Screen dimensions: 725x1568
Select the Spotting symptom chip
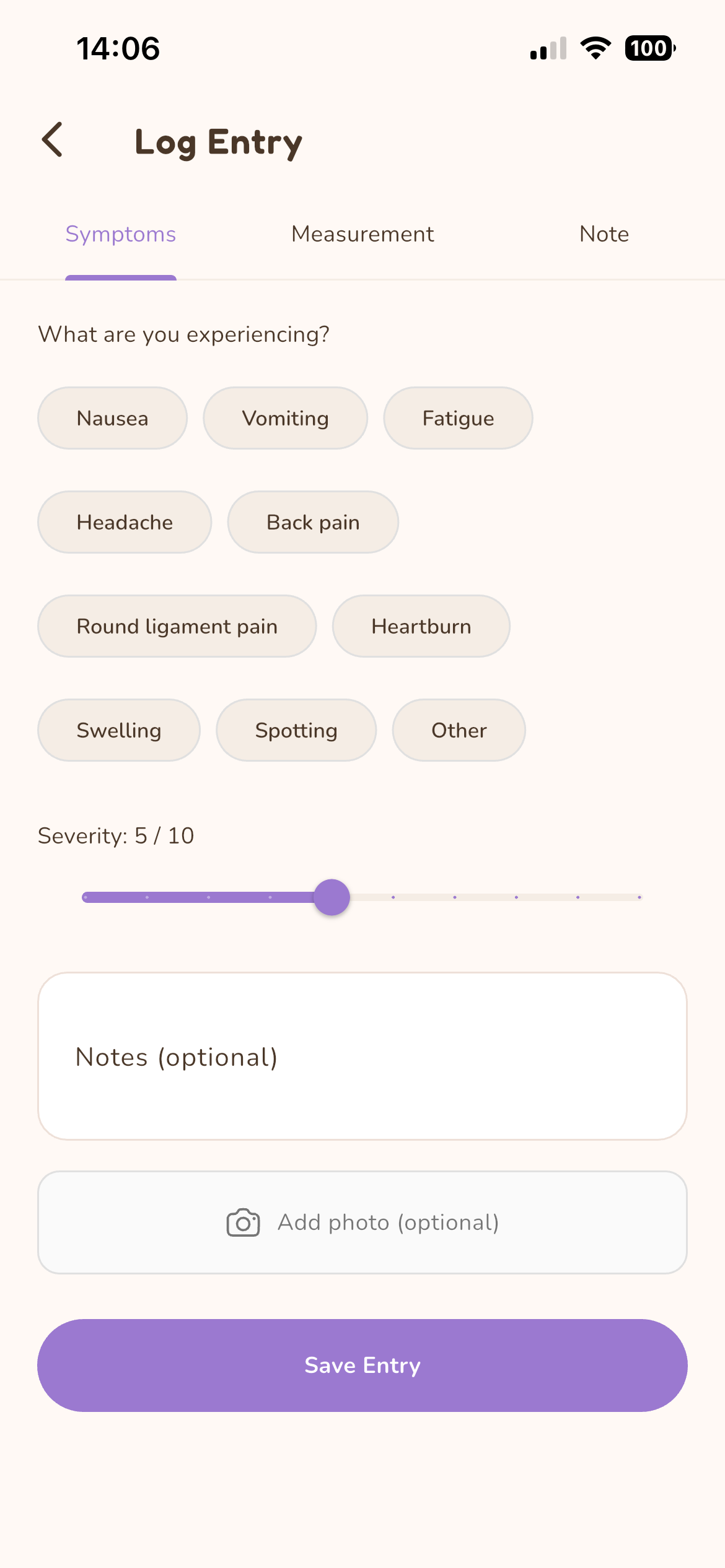coord(296,730)
